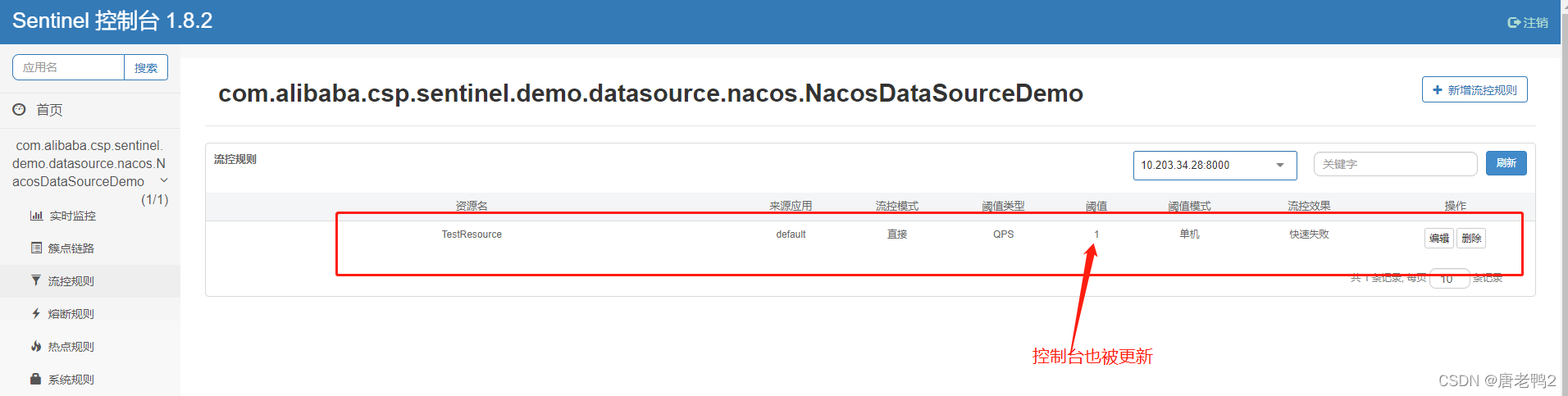Click the 新增流控规则 button

(x=1475, y=90)
